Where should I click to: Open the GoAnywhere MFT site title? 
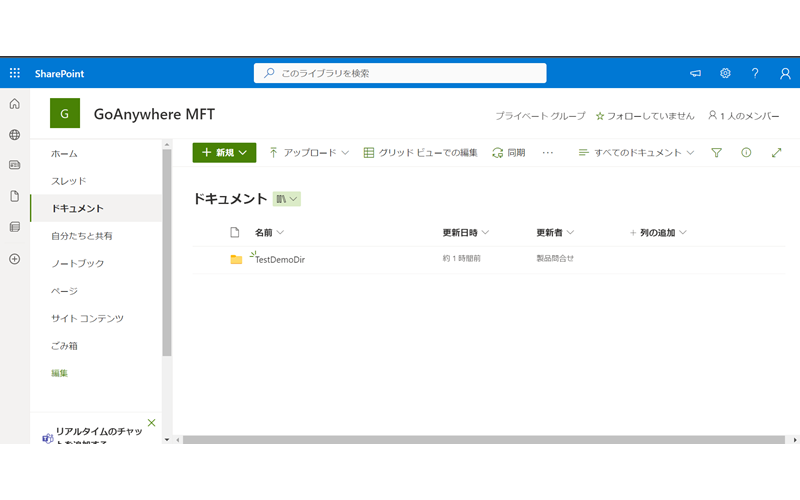(x=154, y=114)
